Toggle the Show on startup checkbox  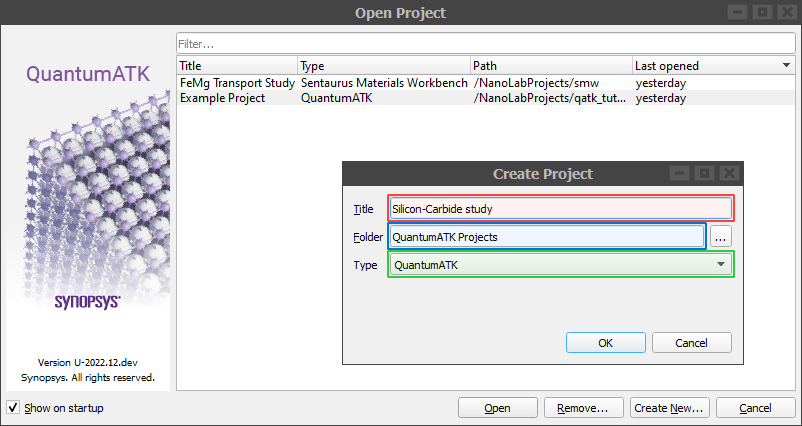click(13, 408)
